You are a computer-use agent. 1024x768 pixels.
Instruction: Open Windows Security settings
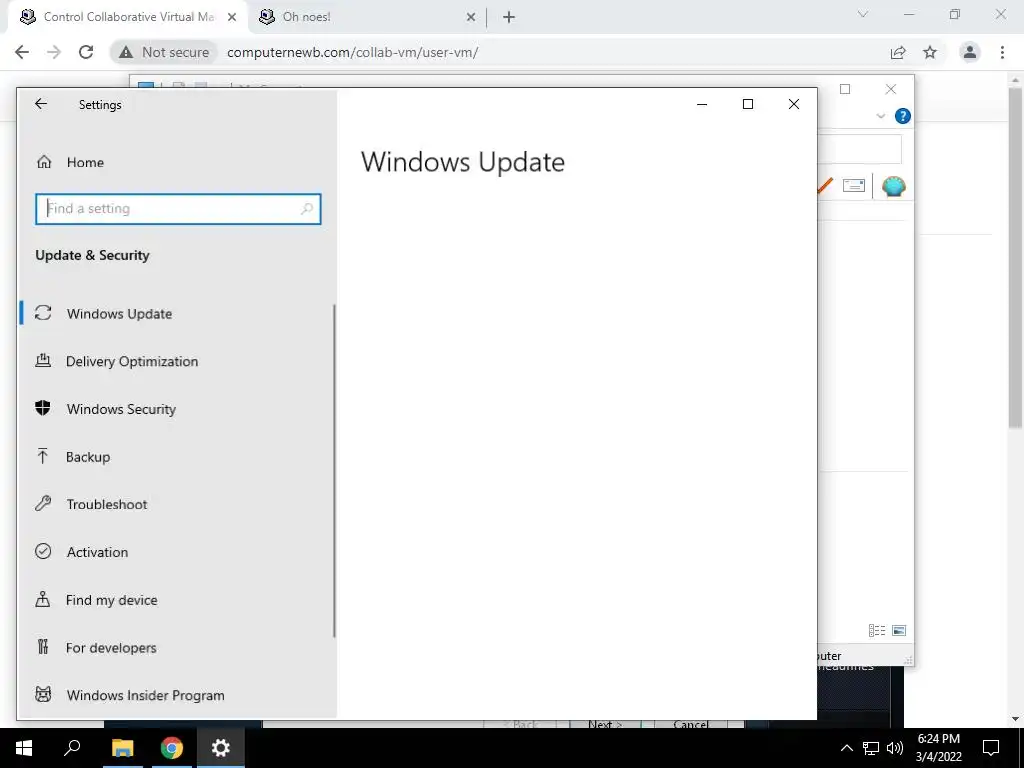point(176,409)
